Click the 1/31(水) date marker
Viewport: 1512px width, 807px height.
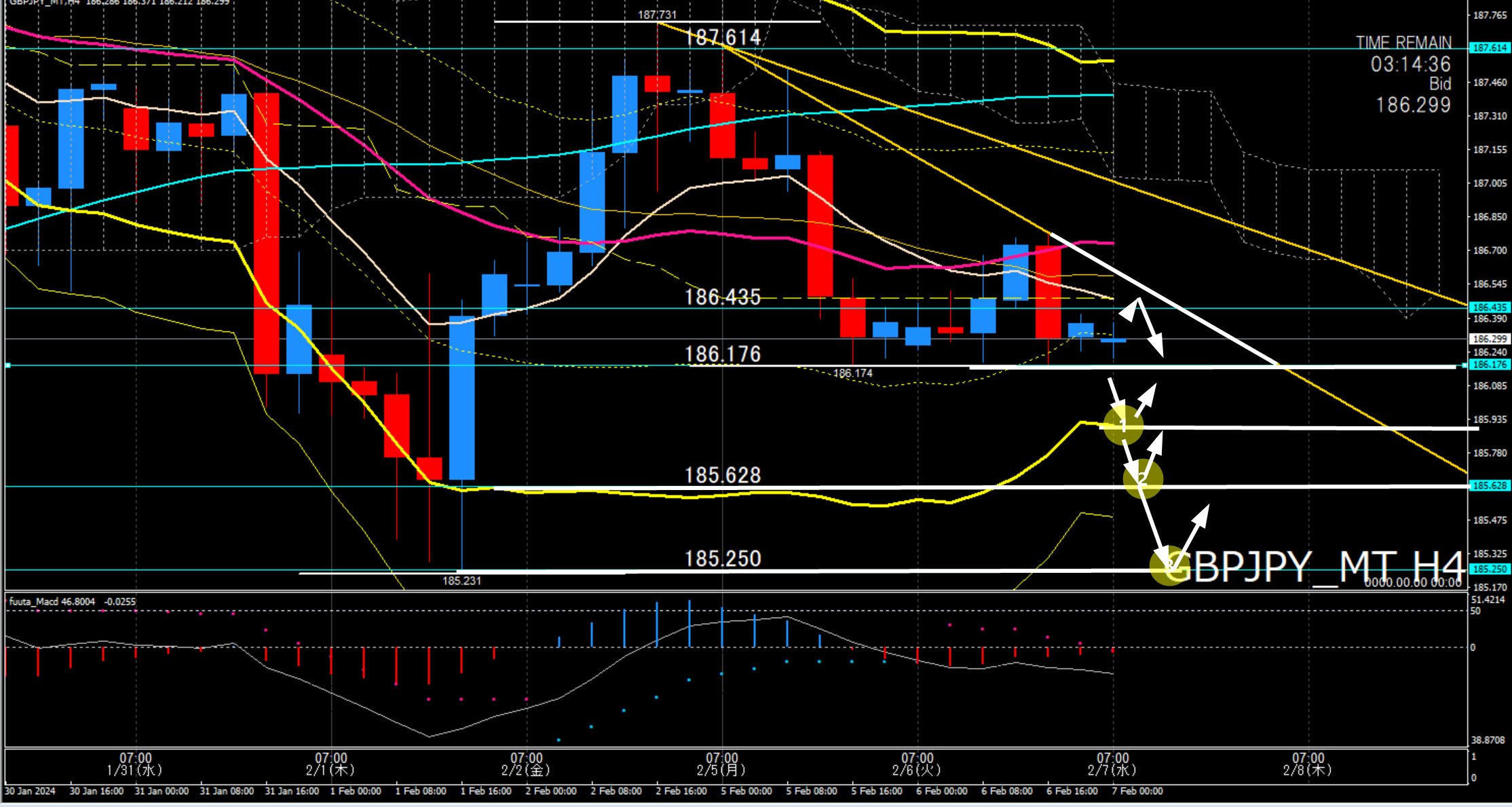coord(135,770)
